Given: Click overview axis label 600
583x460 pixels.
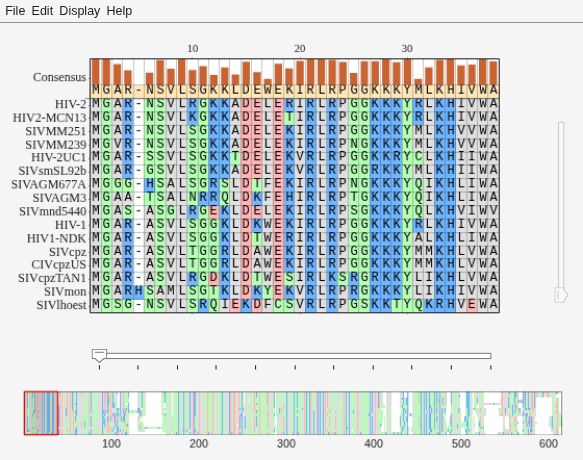Looking at the screenshot, I should 548,444.
